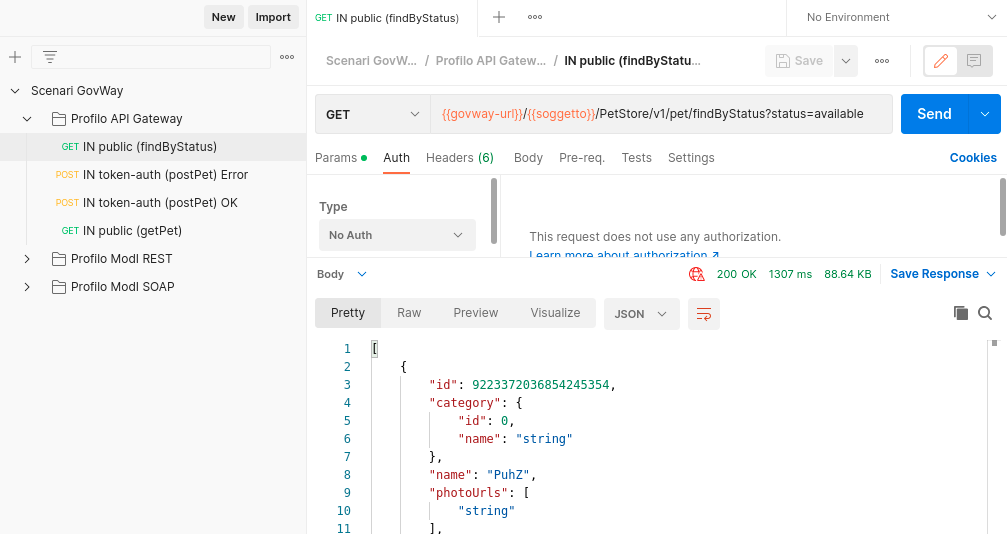Screen dimensions: 1007x534
Task: Send the request
Action: [934, 114]
